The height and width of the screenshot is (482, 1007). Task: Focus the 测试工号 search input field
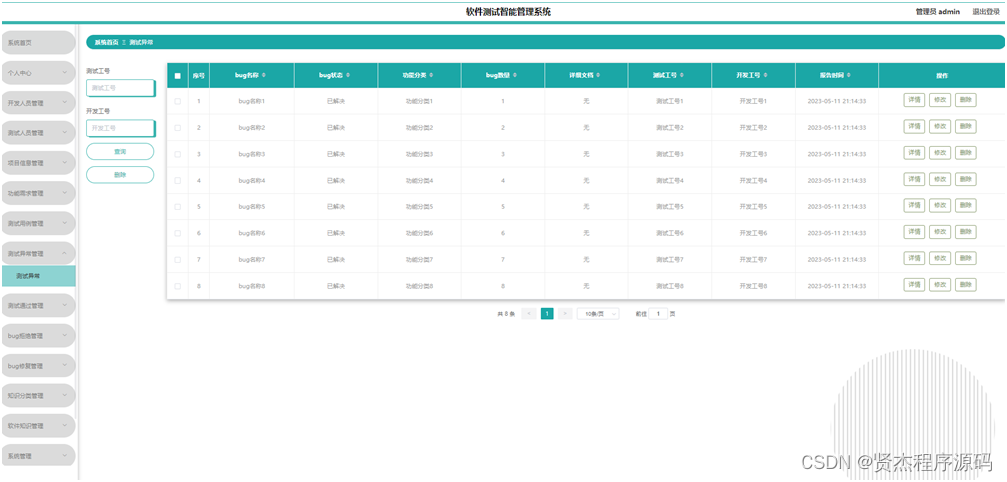click(121, 88)
